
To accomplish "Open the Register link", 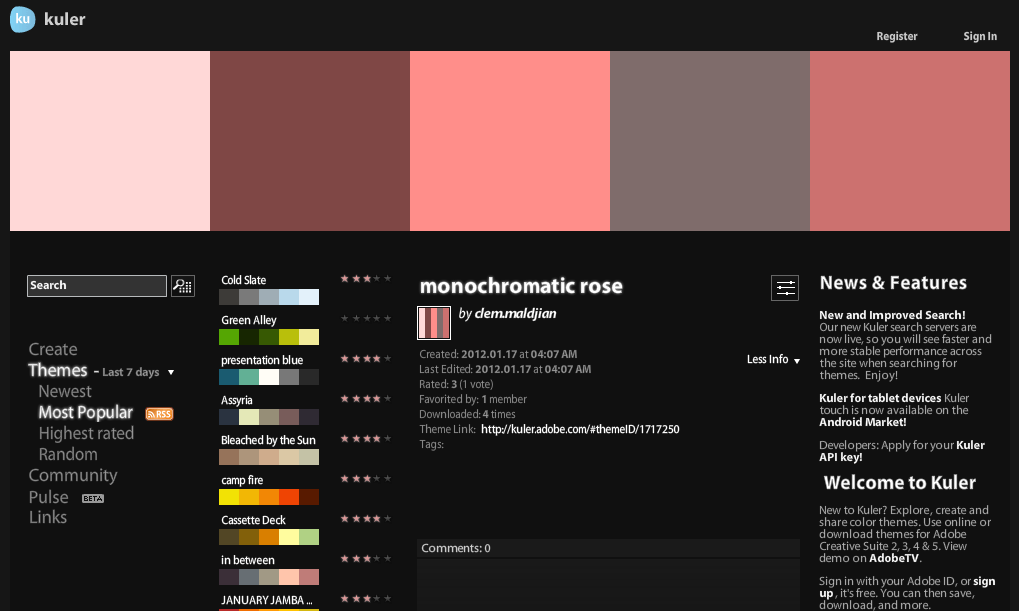I will coord(896,36).
